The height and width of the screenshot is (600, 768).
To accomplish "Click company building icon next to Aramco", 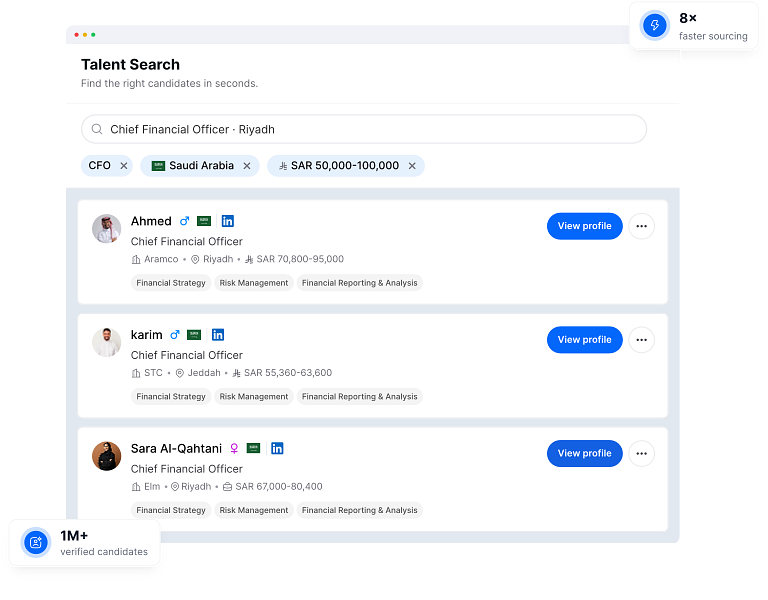I will [x=136, y=260].
